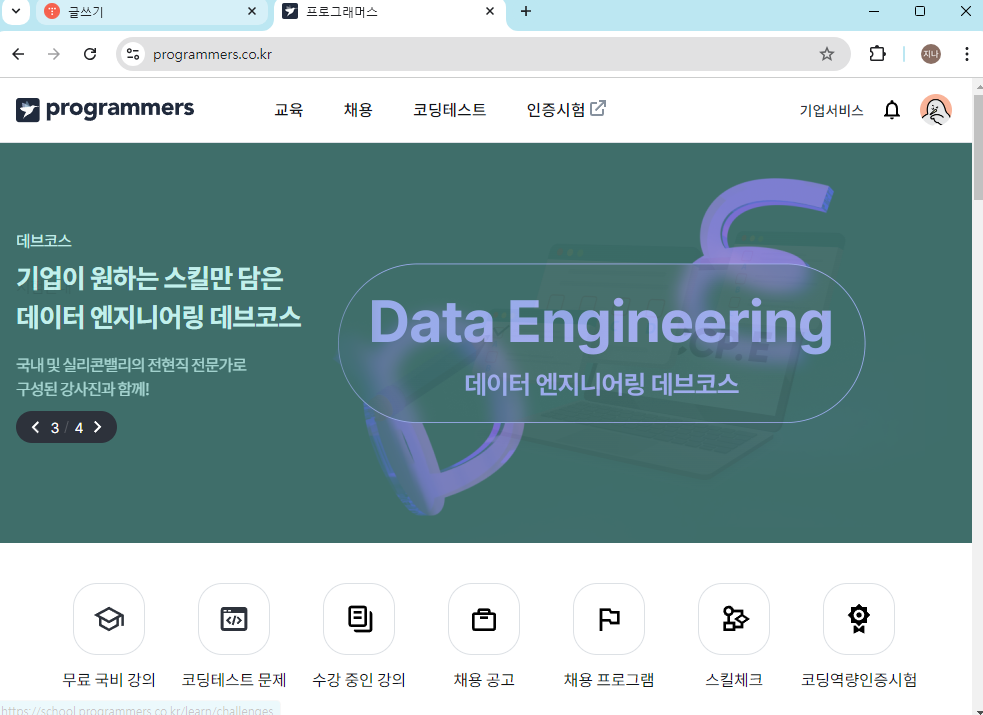View site information icon in address bar
Screen dimensions: 983x715
pos(133,55)
